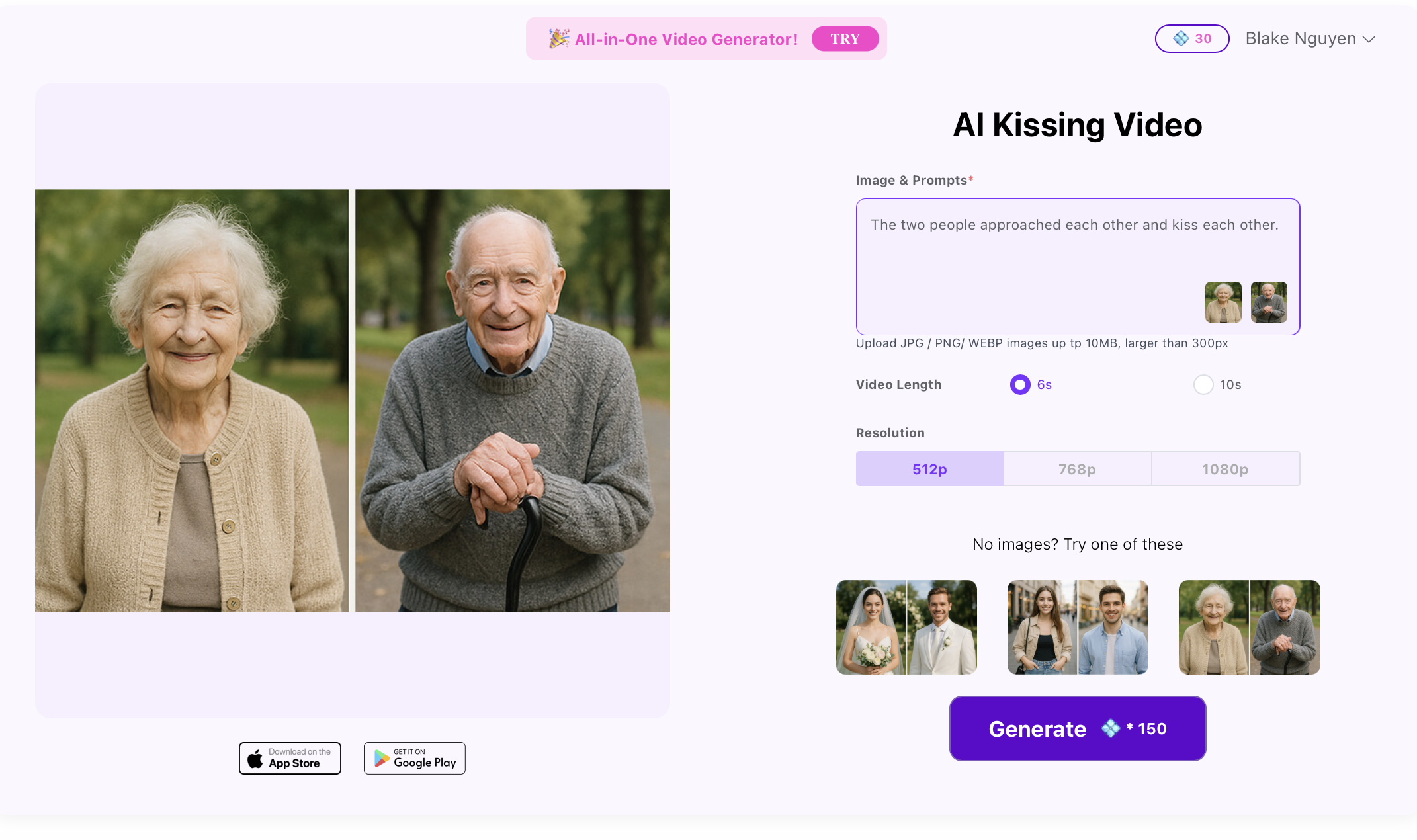Click the diamond credits icon
This screenshot has width=1417, height=840.
tap(1181, 39)
